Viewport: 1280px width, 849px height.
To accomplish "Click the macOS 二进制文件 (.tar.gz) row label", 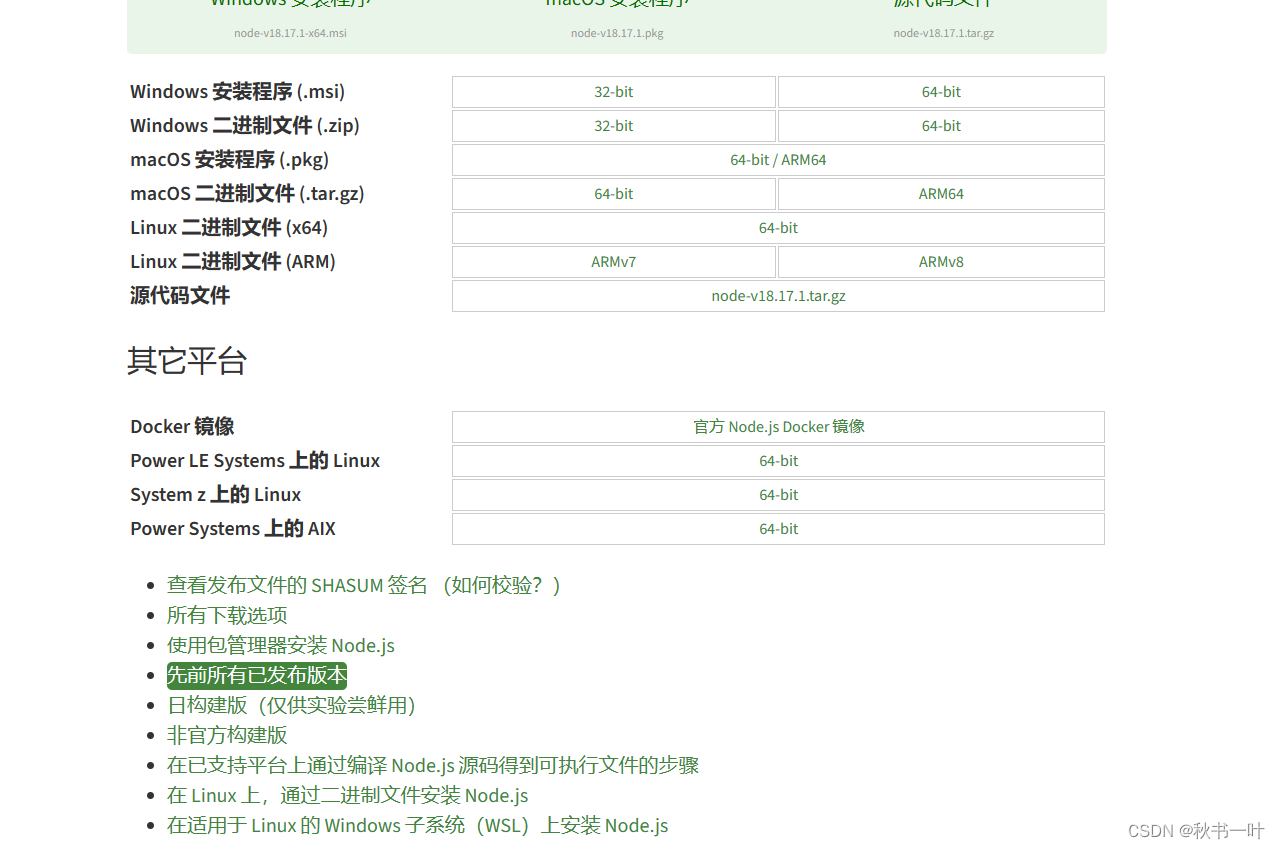I will click(x=247, y=194).
